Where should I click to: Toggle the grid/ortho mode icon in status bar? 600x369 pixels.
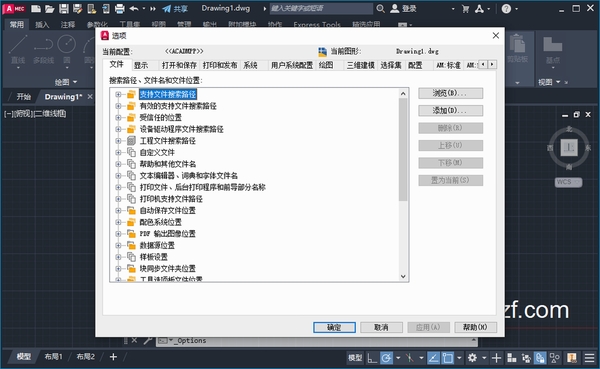click(372, 358)
